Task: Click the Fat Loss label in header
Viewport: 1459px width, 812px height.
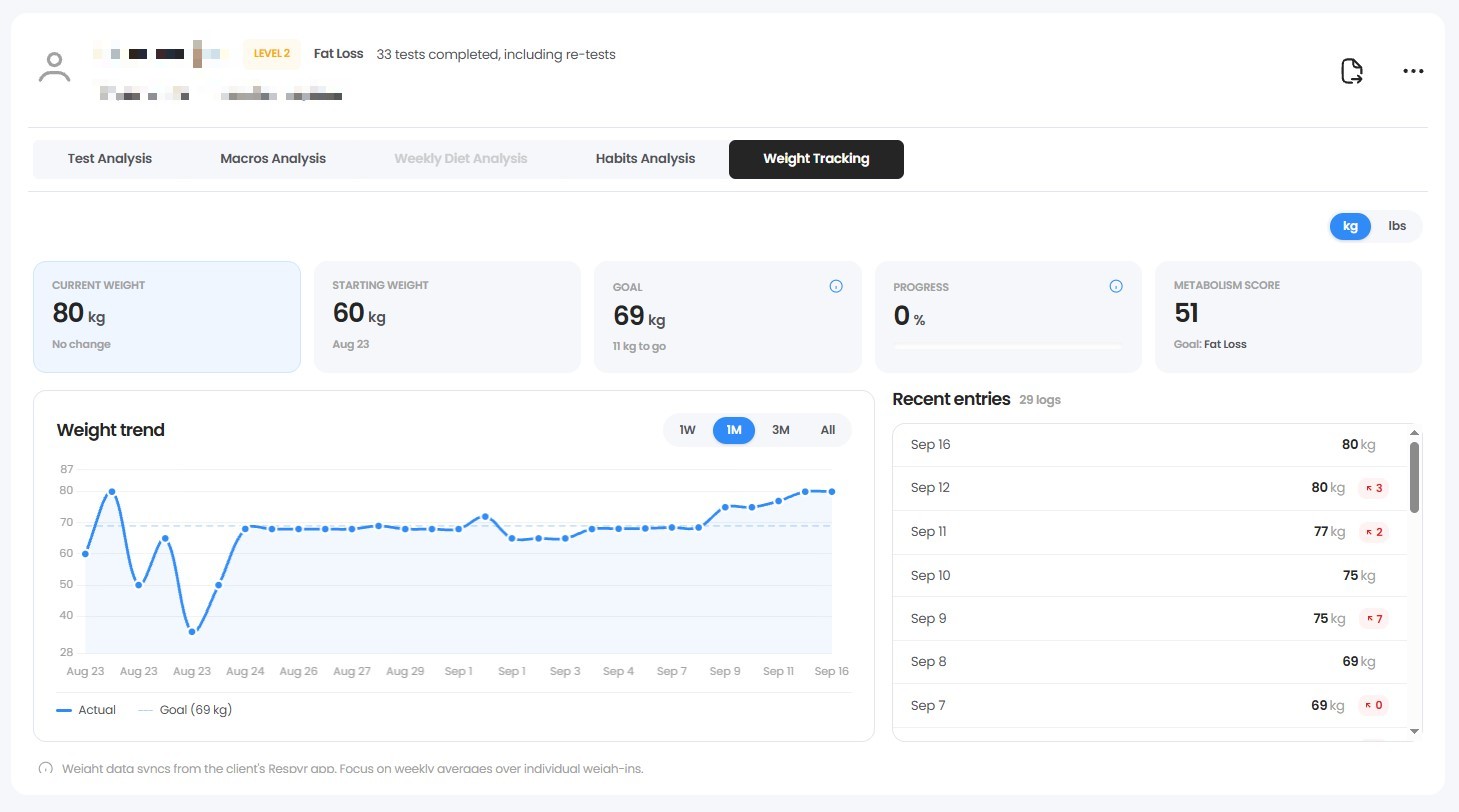Action: [x=338, y=54]
